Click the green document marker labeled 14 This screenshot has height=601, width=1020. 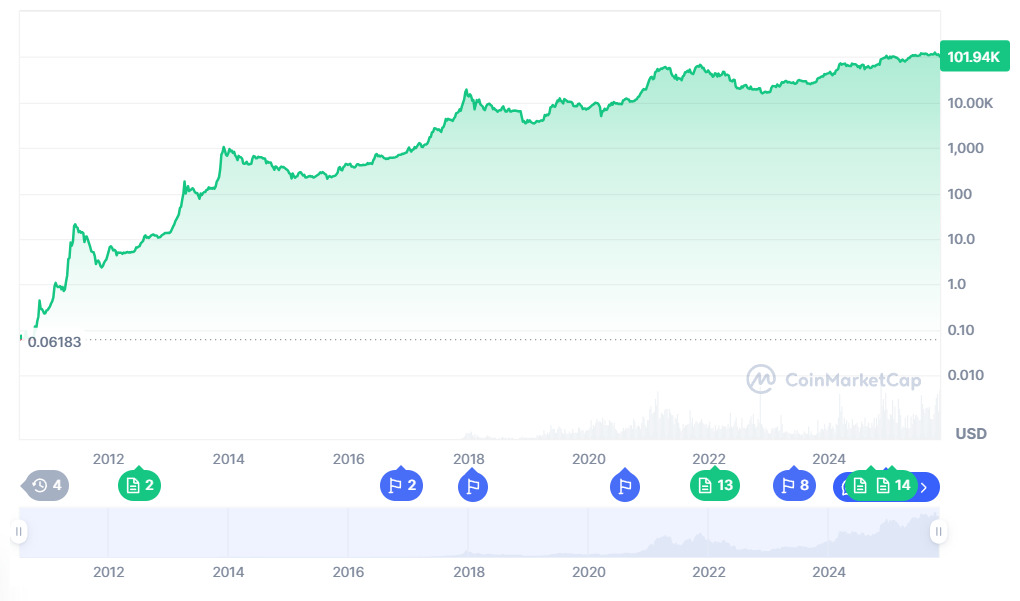[893, 486]
